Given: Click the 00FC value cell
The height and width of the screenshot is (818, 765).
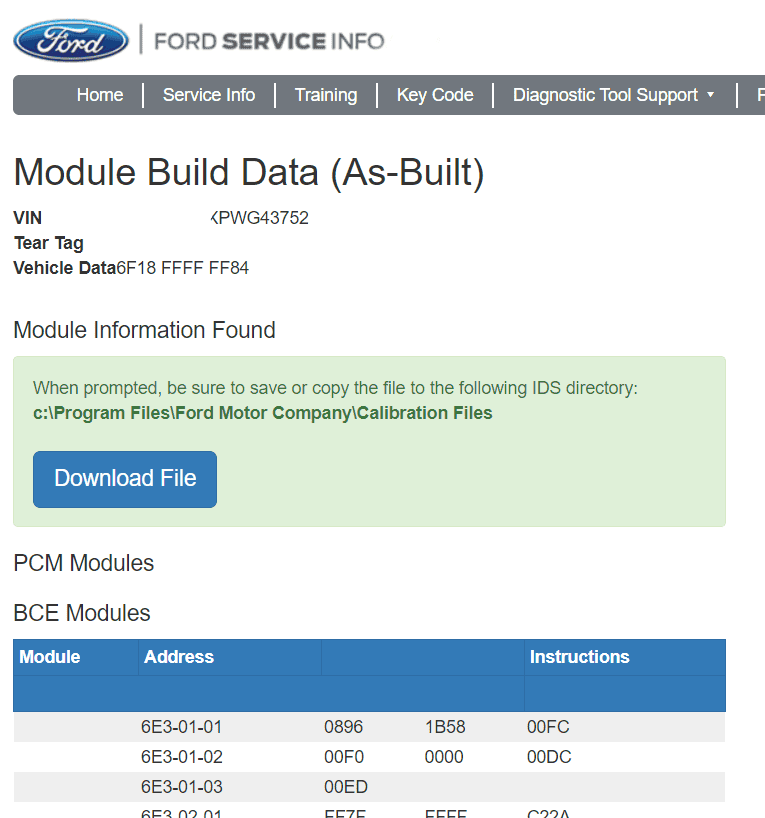Looking at the screenshot, I should click(x=548, y=727).
